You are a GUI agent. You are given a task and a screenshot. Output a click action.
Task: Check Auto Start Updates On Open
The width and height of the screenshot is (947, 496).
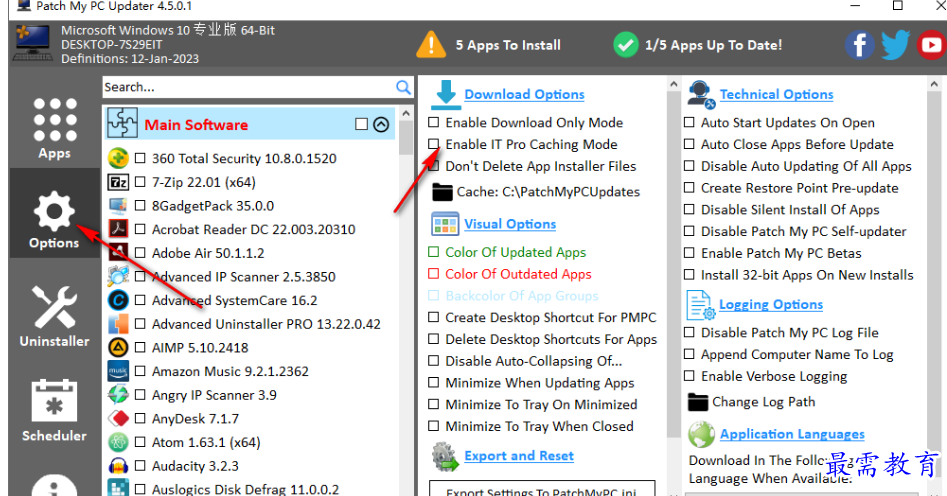pyautogui.click(x=689, y=123)
